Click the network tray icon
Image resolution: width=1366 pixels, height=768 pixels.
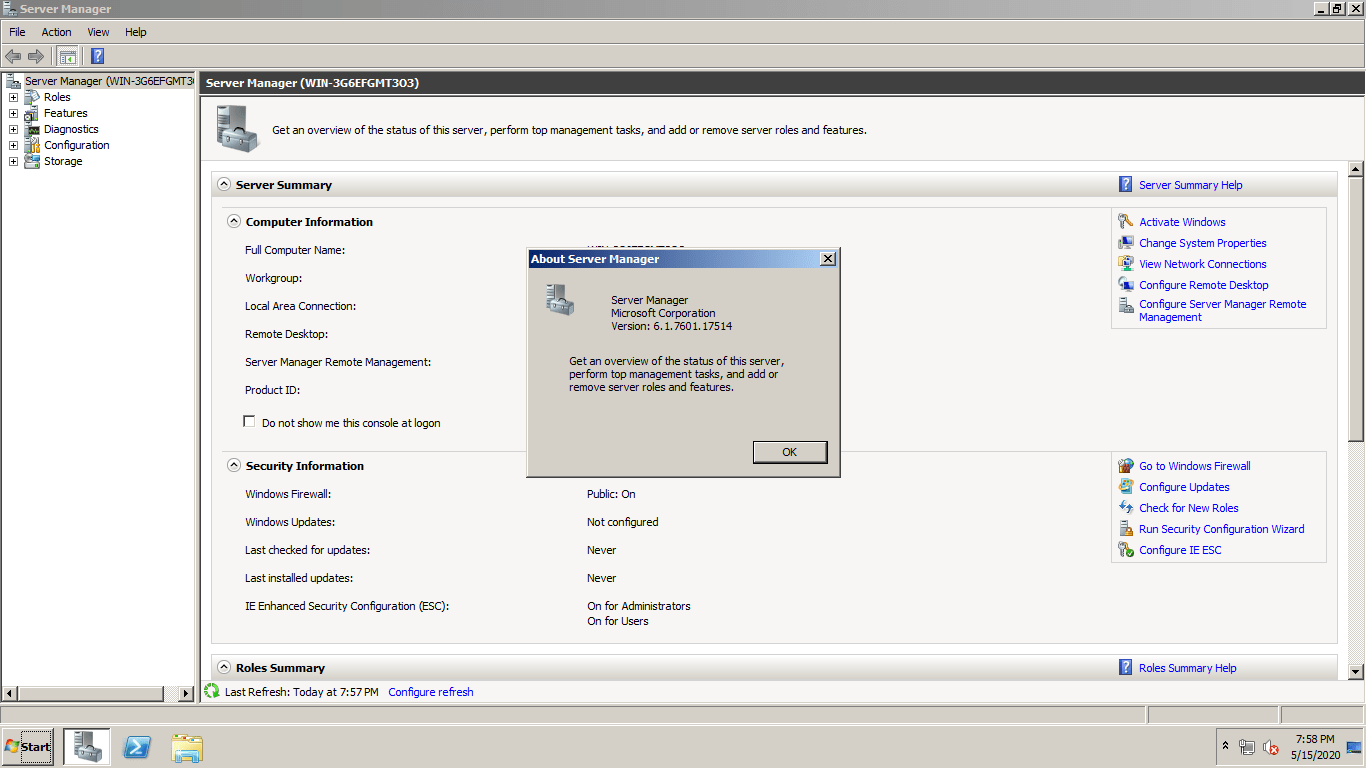1247,747
